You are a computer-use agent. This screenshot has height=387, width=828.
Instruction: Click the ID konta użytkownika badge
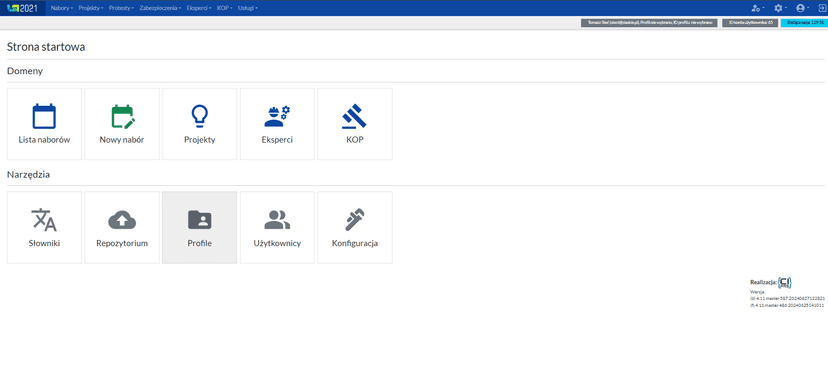(750, 23)
